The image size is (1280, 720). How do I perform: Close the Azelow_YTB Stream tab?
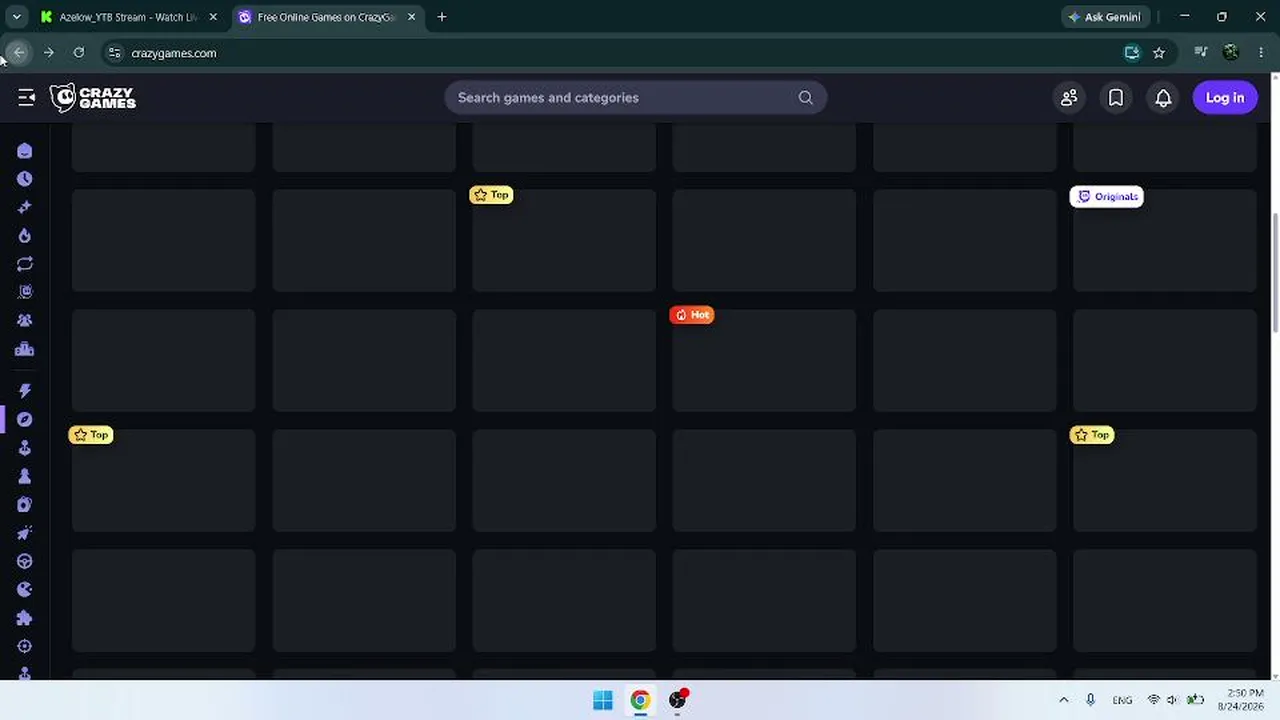(x=213, y=17)
